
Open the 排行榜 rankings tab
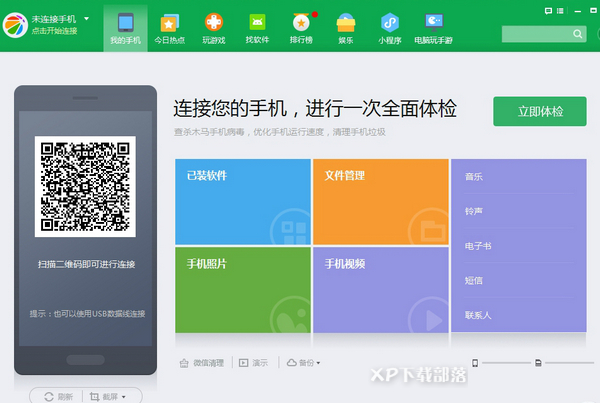[302, 28]
